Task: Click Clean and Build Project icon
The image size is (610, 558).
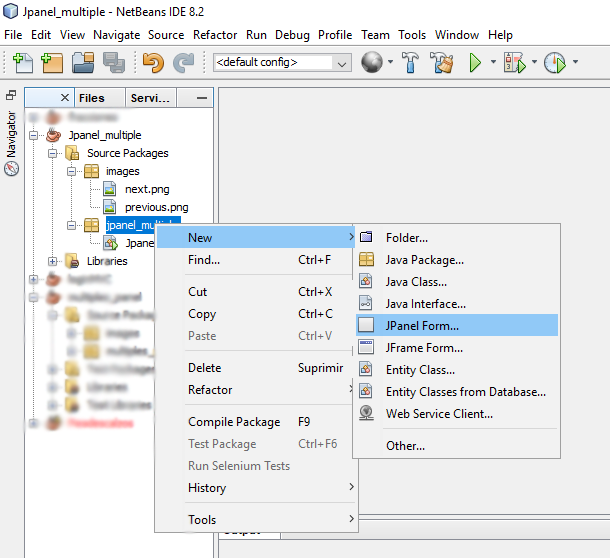Action: [442, 62]
